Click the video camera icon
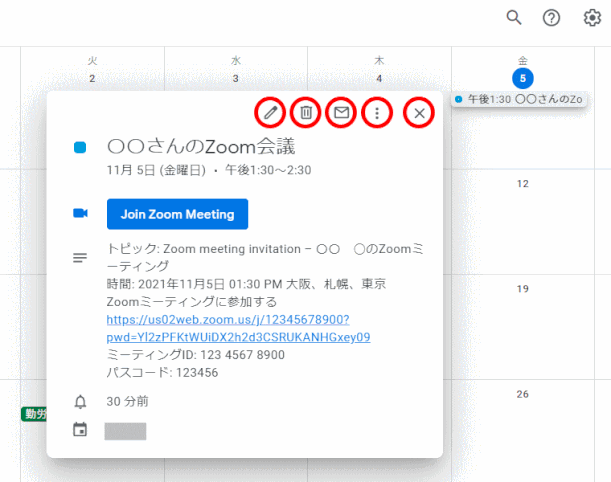The height and width of the screenshot is (482, 611). (80, 213)
